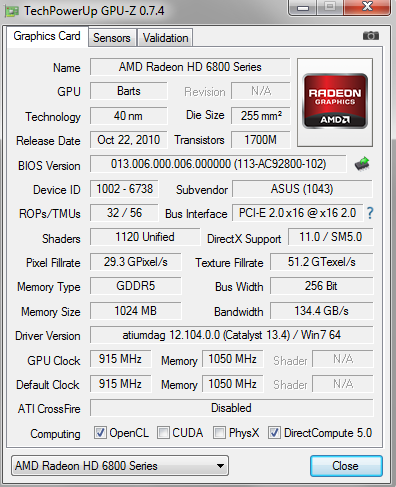Click the Close button
The height and width of the screenshot is (487, 396).
(346, 466)
